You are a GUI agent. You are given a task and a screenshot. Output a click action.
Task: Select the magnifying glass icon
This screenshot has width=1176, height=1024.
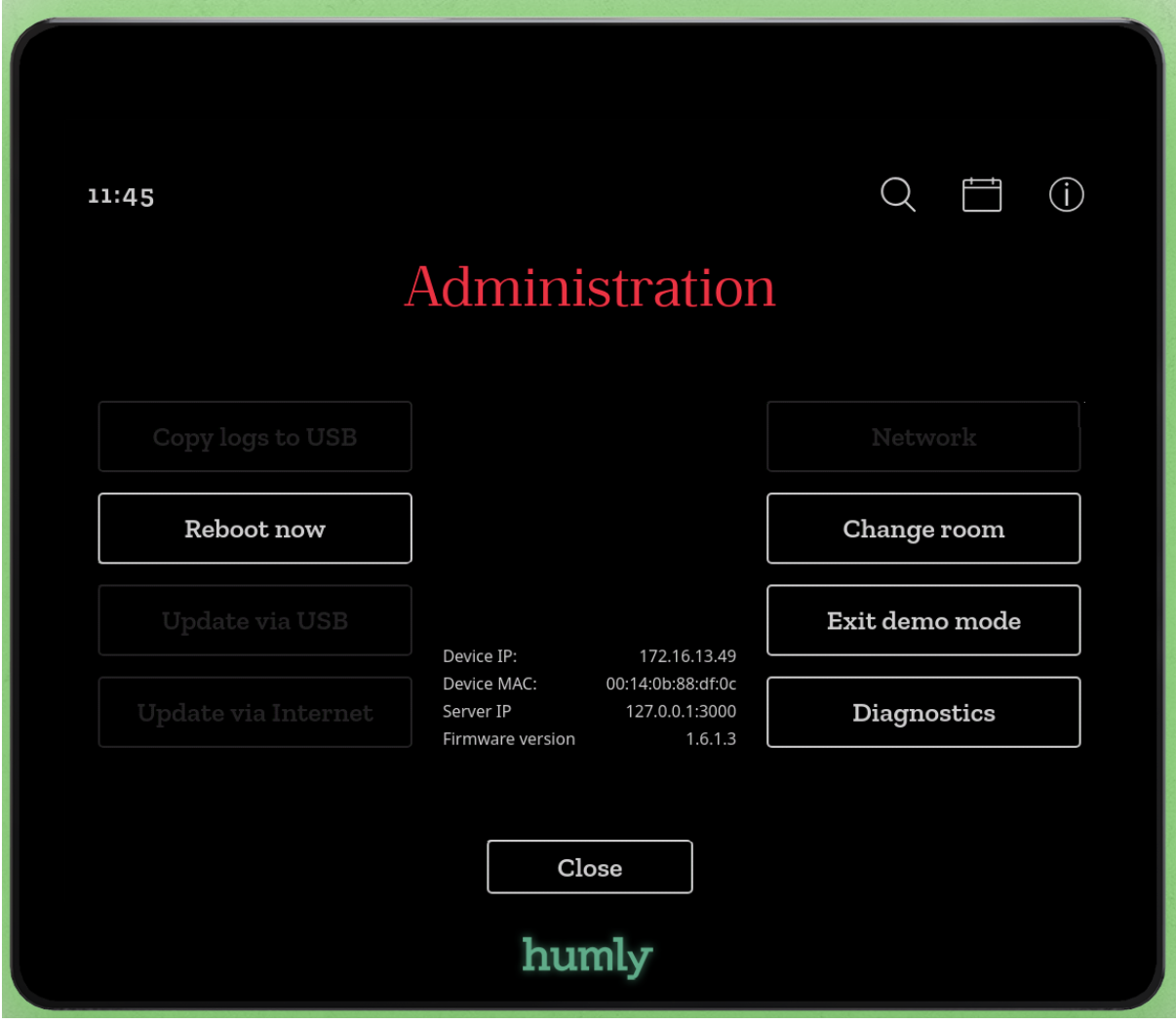click(x=897, y=195)
